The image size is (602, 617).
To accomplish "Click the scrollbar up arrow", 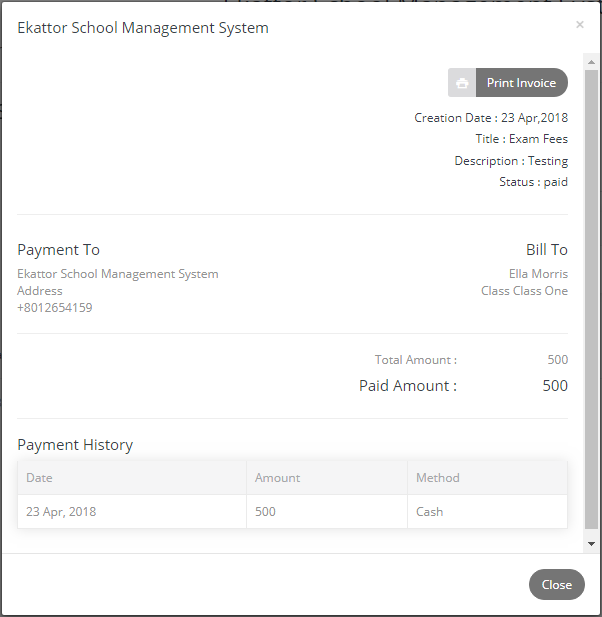I will [x=591, y=62].
